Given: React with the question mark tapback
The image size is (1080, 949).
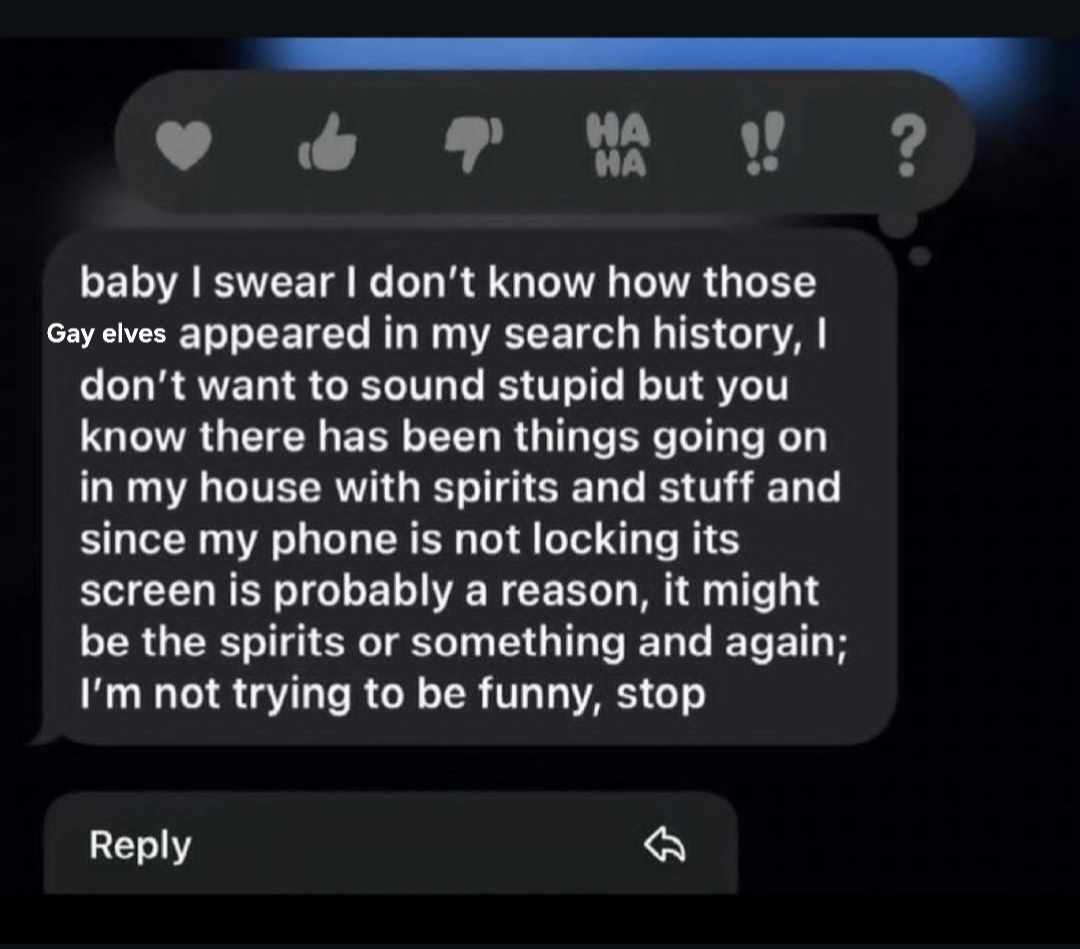Looking at the screenshot, I should pos(908,146).
